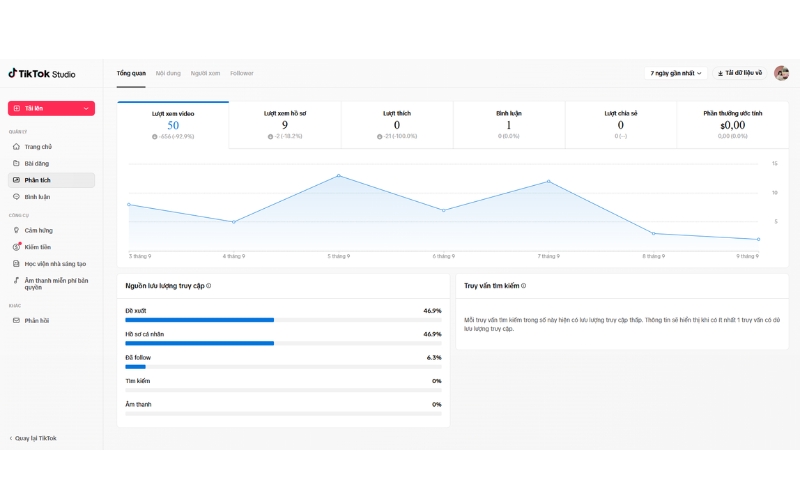Click the 6.3% value in the Đã follow row
Image resolution: width=800 pixels, height=500 pixels.
434,358
